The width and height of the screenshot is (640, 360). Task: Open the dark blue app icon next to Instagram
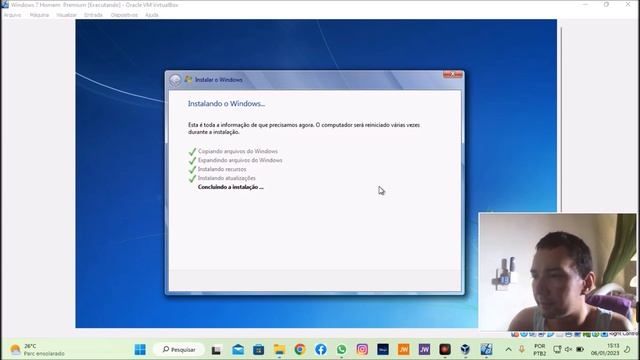tap(383, 350)
